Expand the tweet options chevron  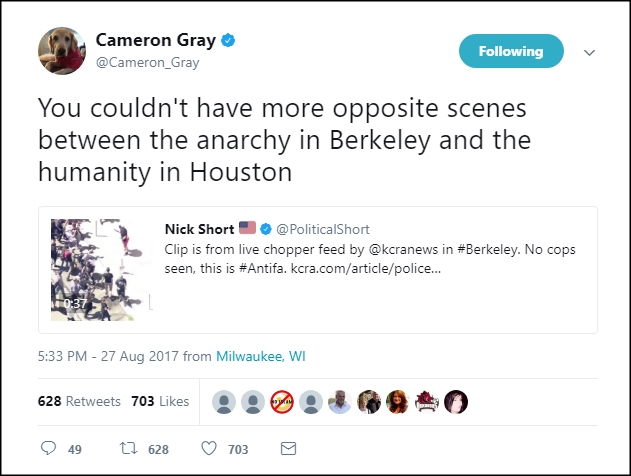(589, 52)
